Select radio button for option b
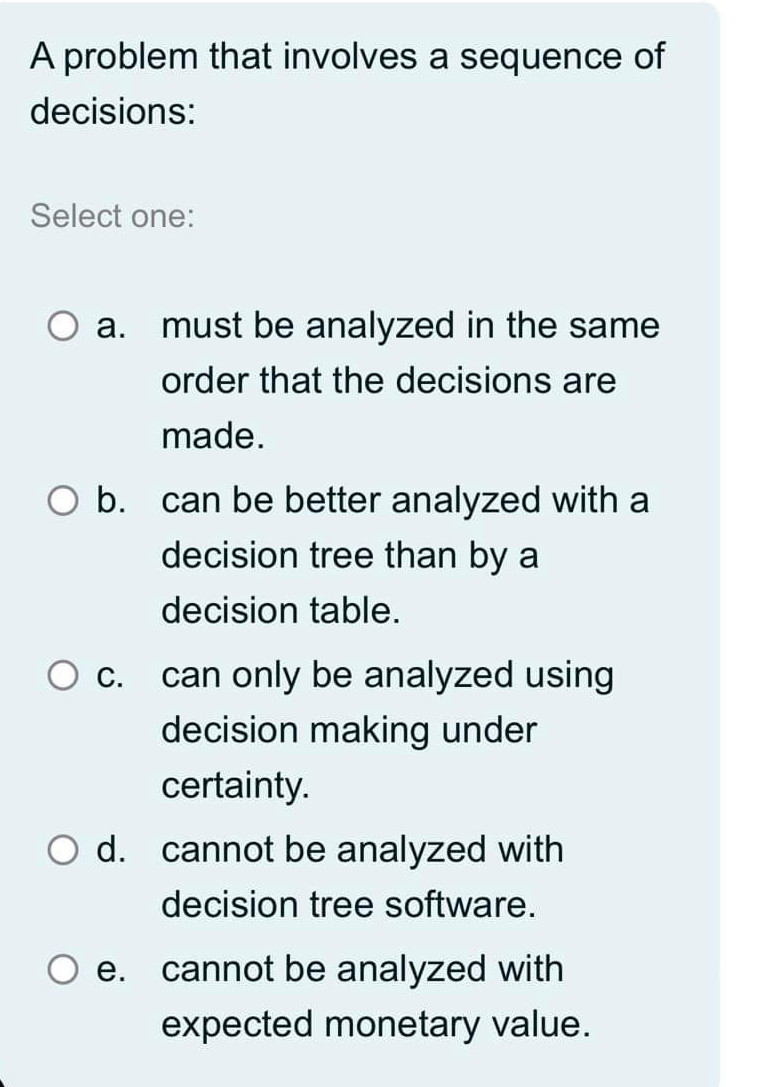This screenshot has width=780, height=1087. [x=64, y=499]
